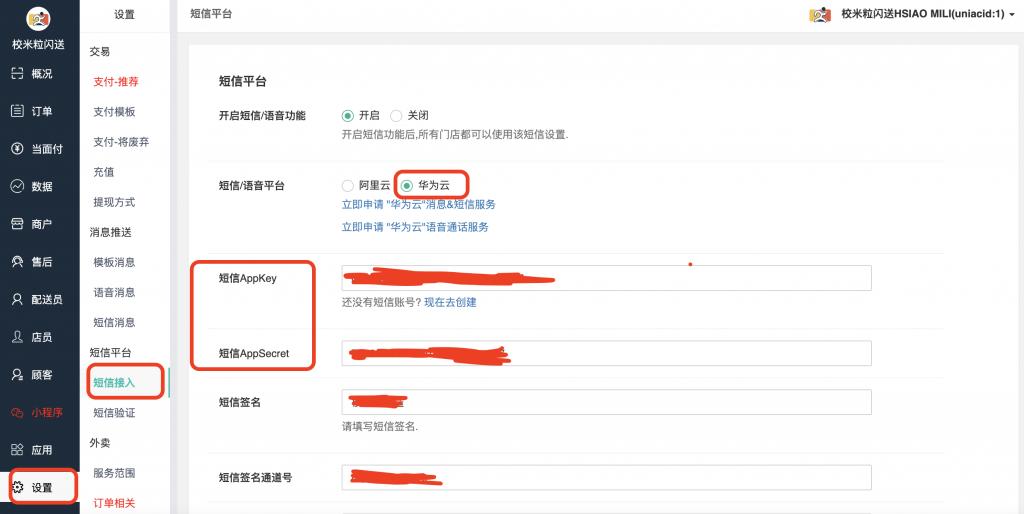
Task: Focus the 短信AppKey input field
Action: [x=607, y=278]
